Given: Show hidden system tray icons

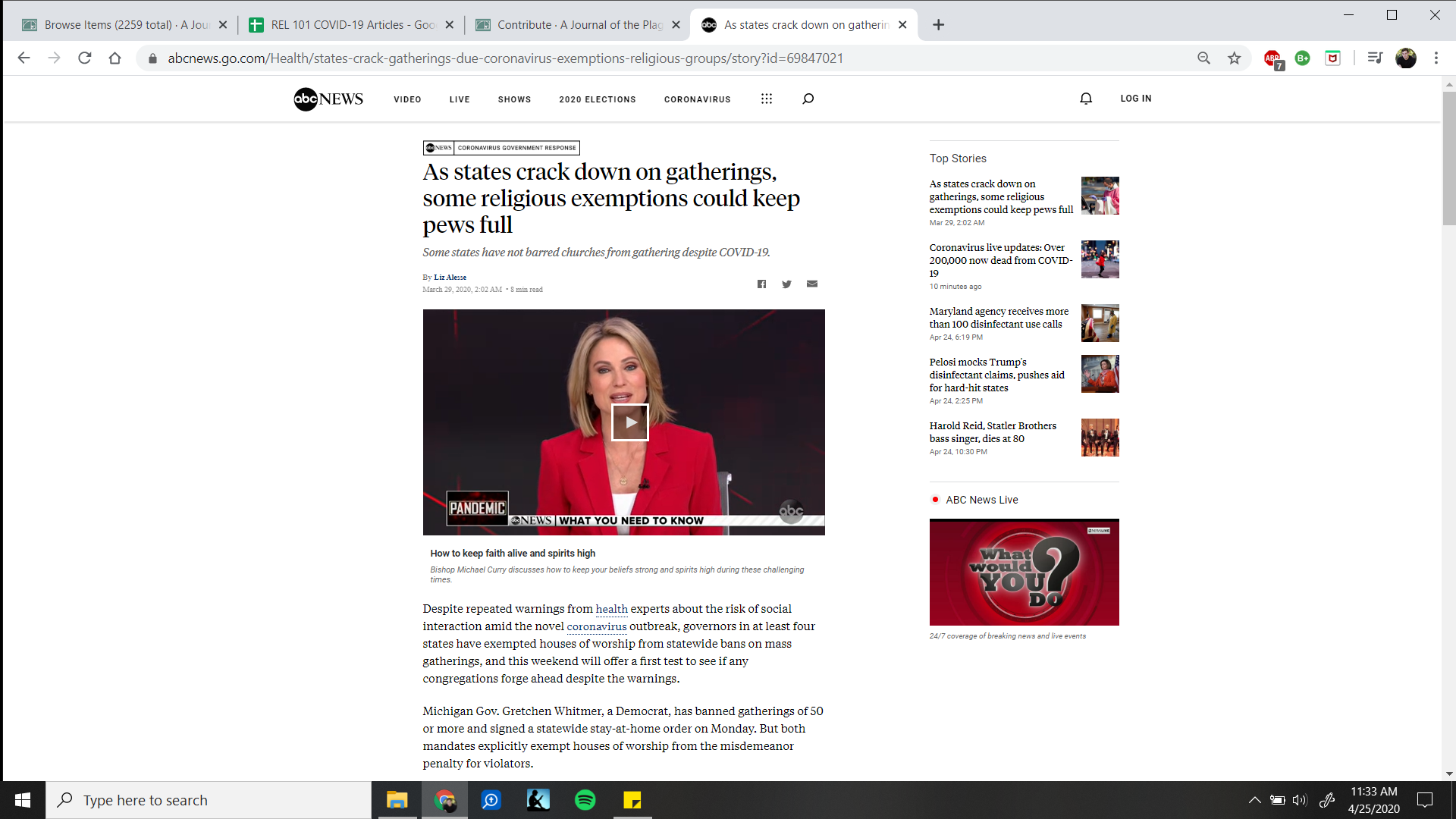Looking at the screenshot, I should (1254, 800).
